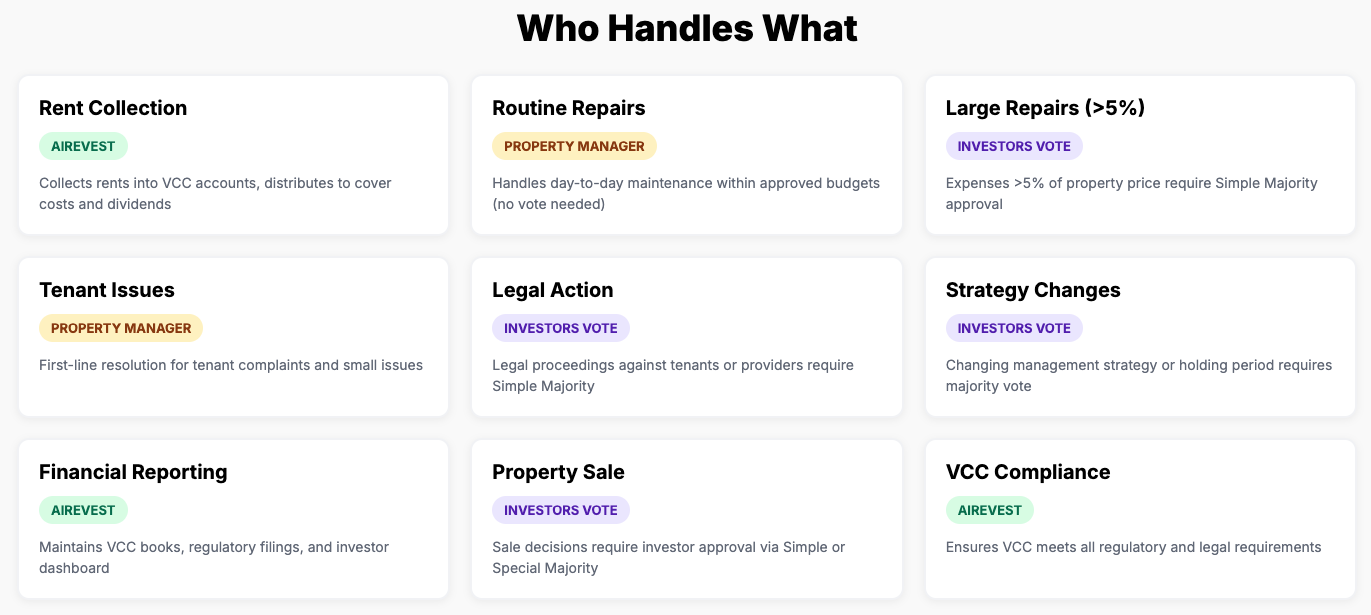Click the Property Manager badge under Tenant Issues
The width and height of the screenshot is (1371, 615).
pyautogui.click(x=121, y=328)
